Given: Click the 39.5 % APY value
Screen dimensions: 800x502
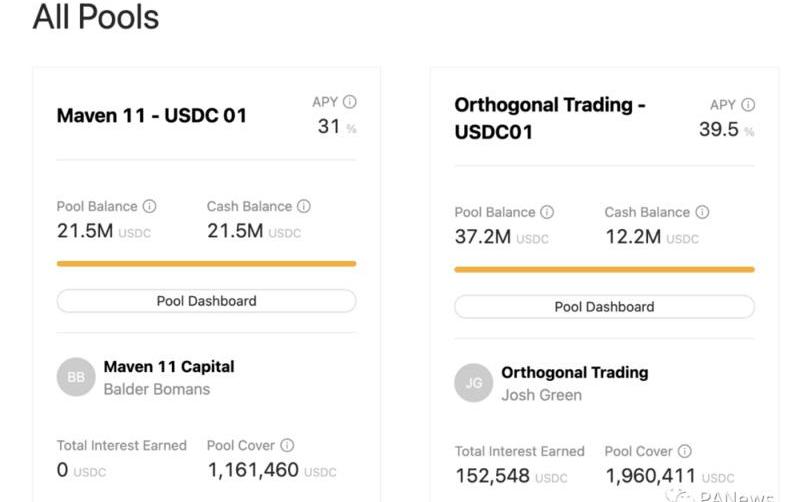Looking at the screenshot, I should [x=727, y=130].
